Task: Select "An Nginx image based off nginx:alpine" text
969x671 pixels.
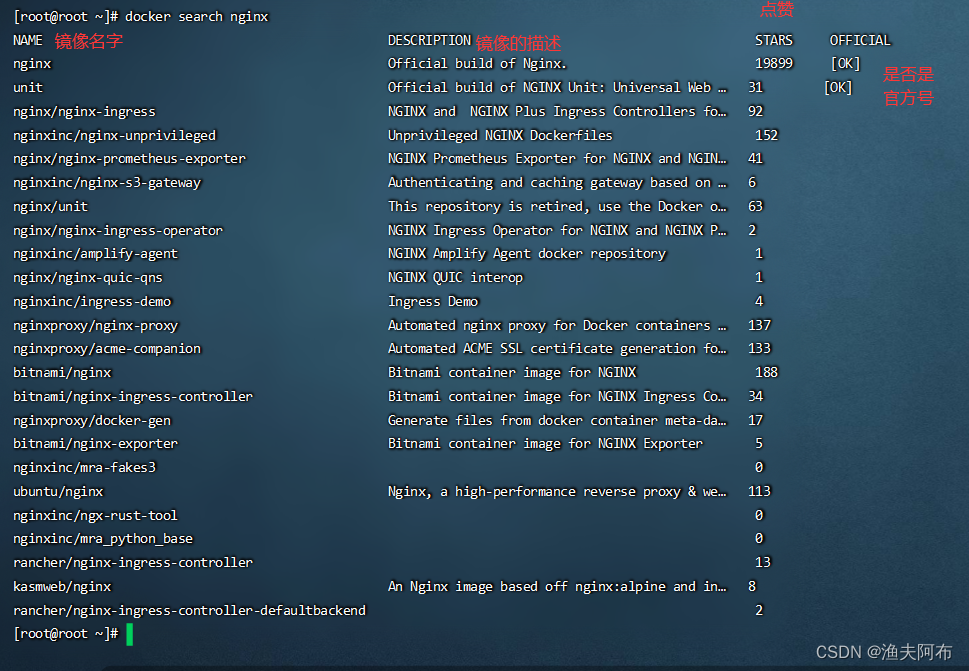Action: [x=557, y=587]
